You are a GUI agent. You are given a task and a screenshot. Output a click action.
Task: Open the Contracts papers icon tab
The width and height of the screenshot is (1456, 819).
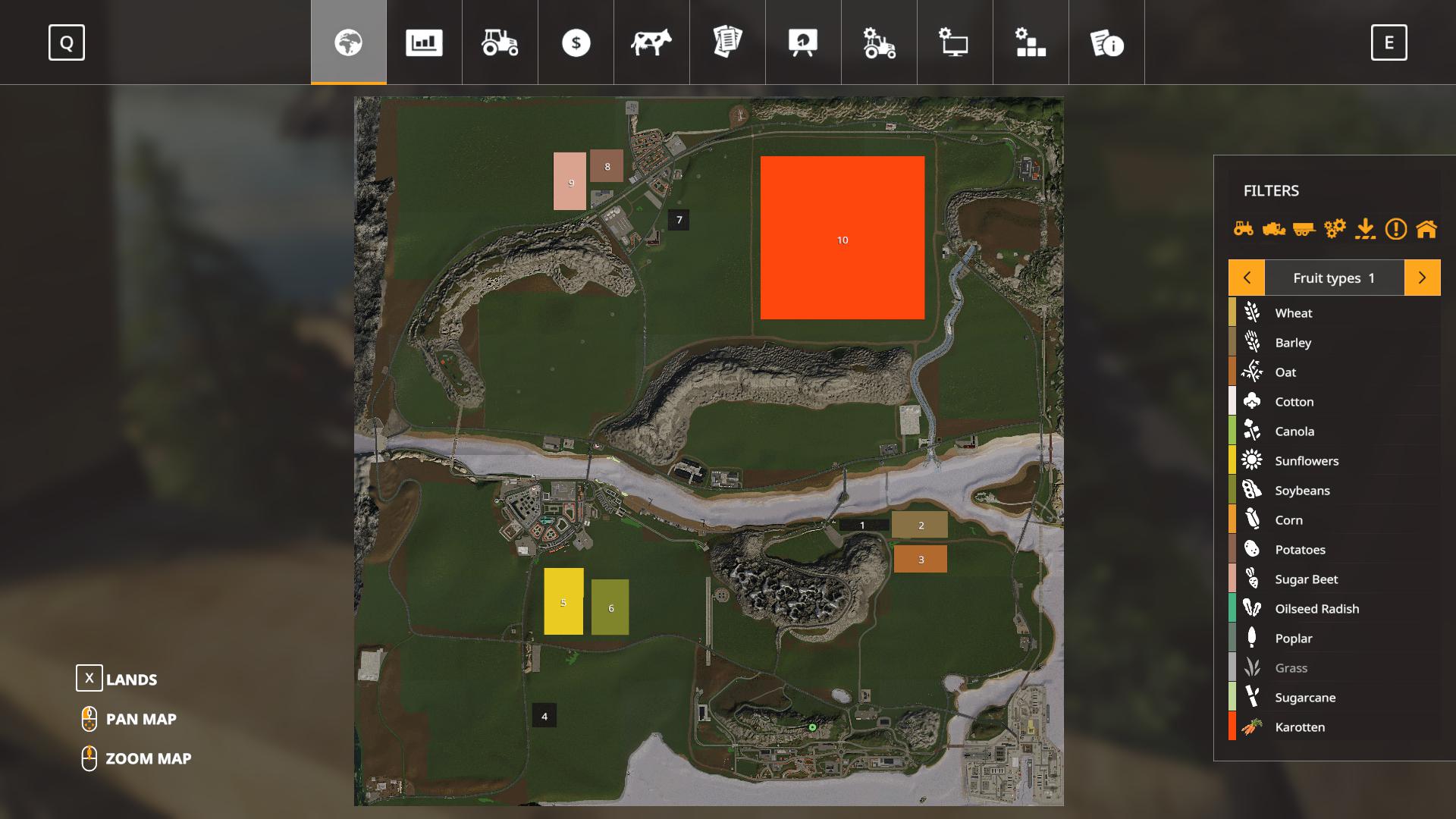727,42
